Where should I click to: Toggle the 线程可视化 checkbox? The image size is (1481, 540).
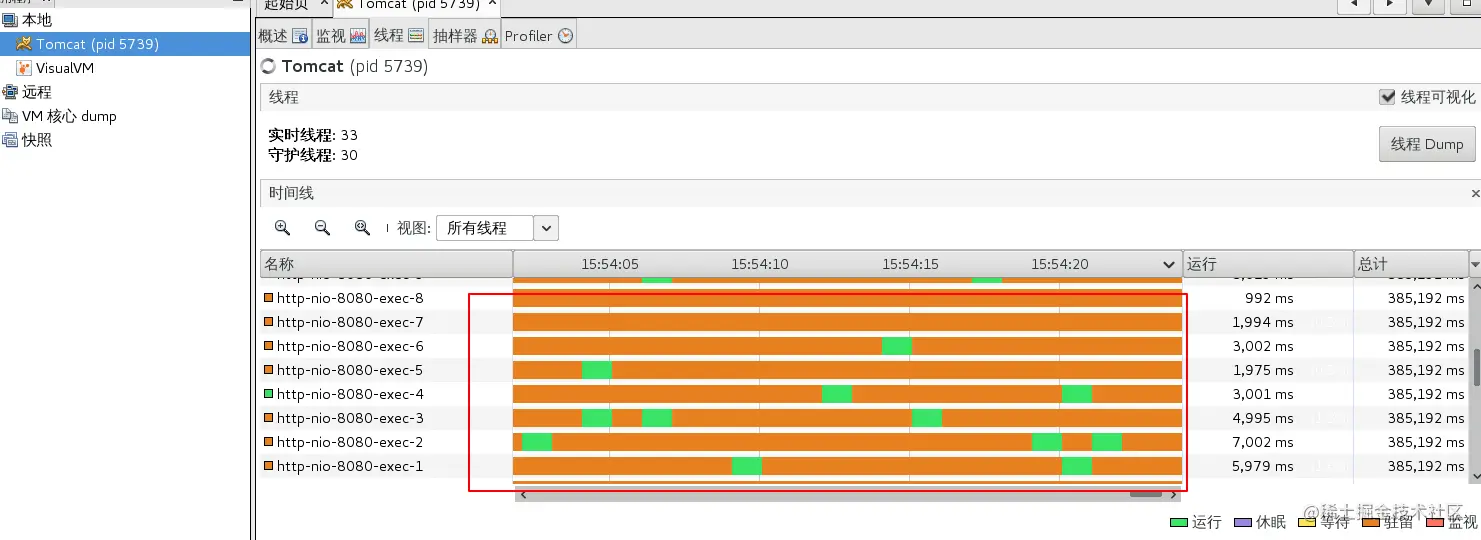1387,97
